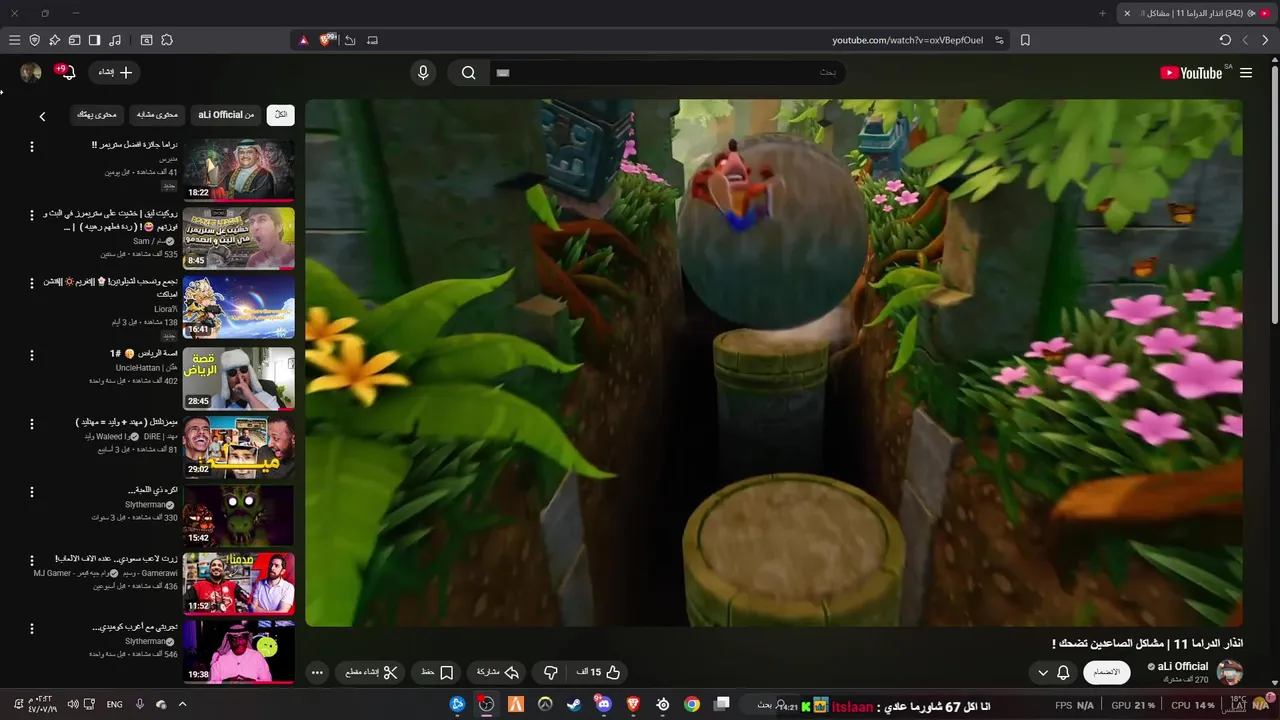Select the 'محتوى مشابه' filter chip
Screen dimensions: 1280x720
[x=158, y=115]
